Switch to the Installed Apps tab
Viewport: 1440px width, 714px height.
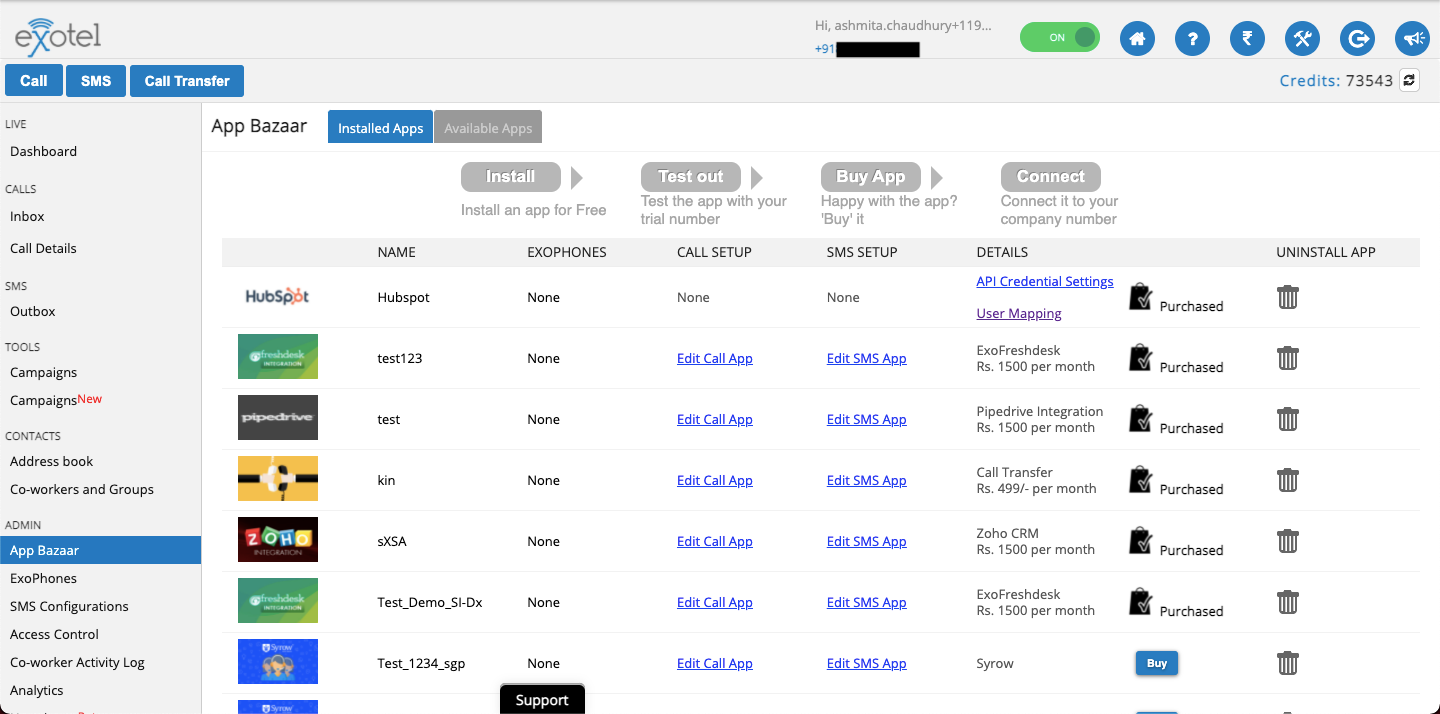[x=380, y=127]
